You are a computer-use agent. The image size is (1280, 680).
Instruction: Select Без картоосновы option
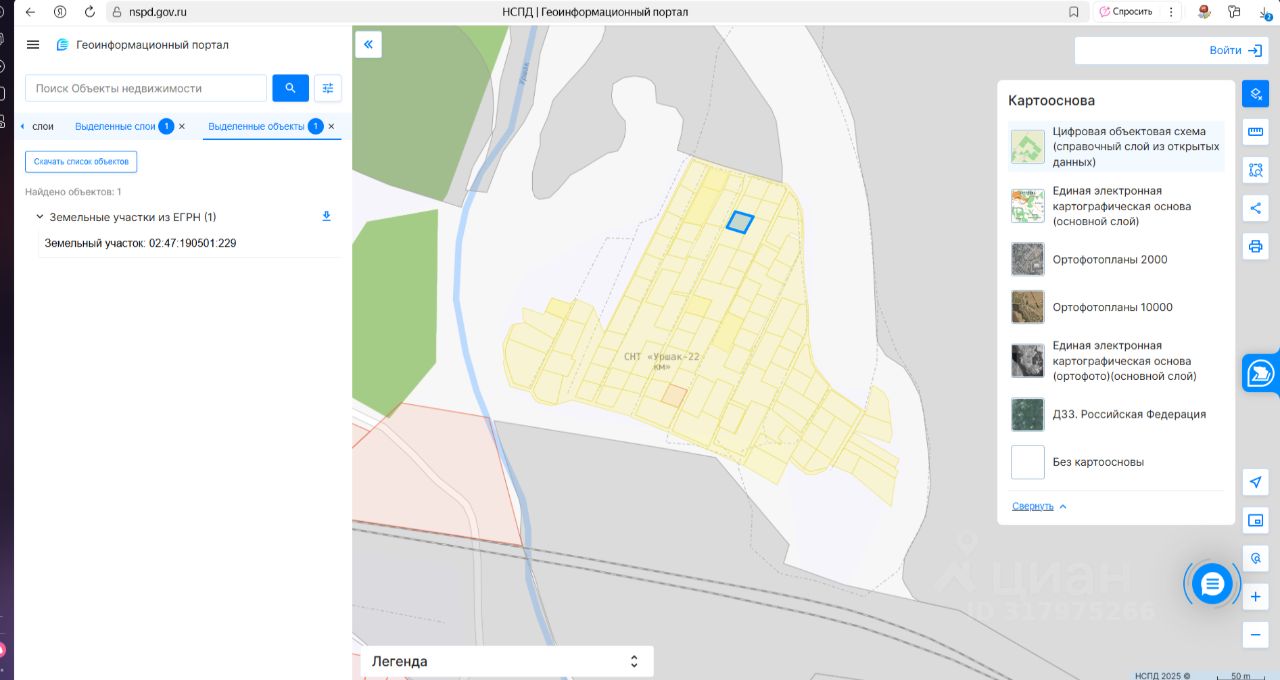(1116, 462)
